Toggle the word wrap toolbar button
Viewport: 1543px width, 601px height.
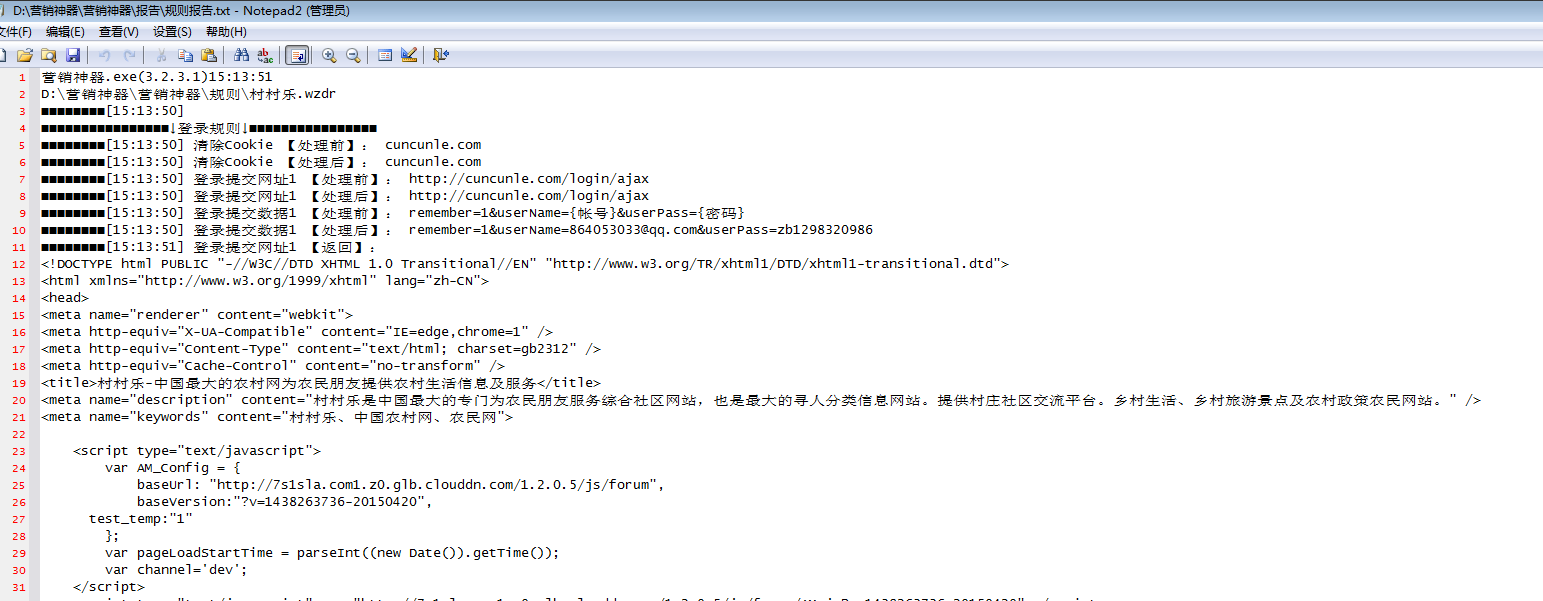point(297,55)
